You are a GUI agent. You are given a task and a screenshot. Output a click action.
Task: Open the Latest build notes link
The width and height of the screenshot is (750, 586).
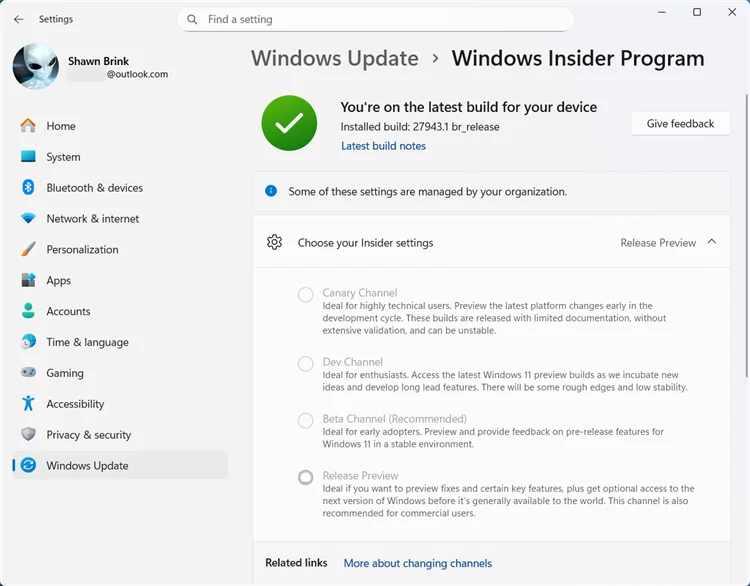pyautogui.click(x=383, y=146)
